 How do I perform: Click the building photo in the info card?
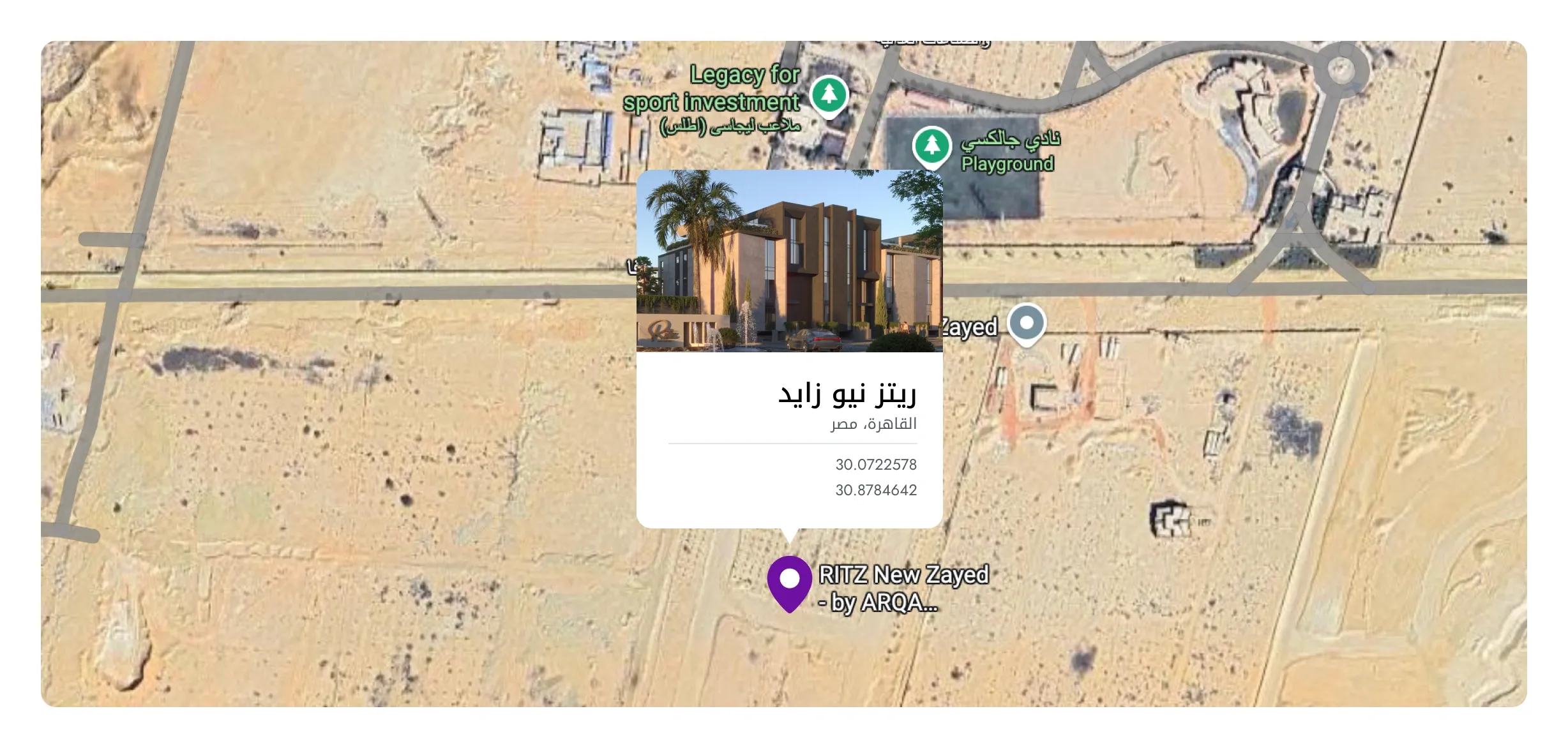790,260
